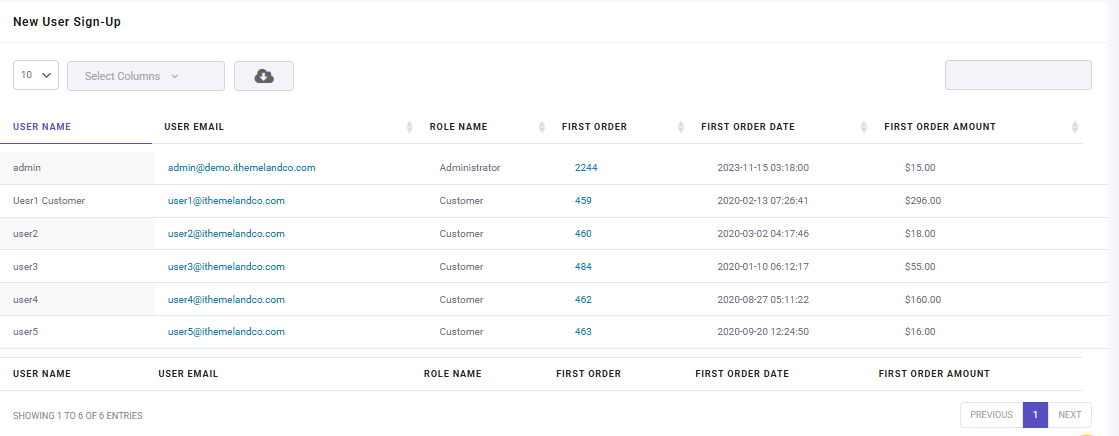
Task: Click the $15.00 amount cell
Action: point(920,168)
